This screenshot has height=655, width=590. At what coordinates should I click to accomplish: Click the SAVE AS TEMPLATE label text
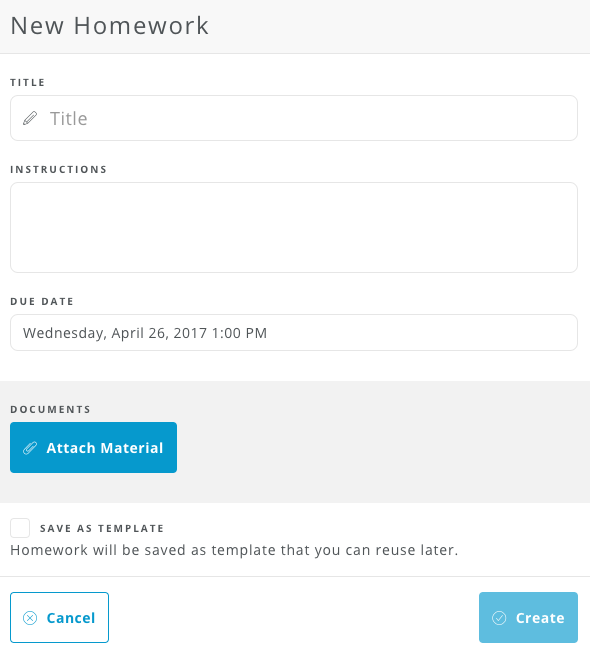(x=102, y=528)
